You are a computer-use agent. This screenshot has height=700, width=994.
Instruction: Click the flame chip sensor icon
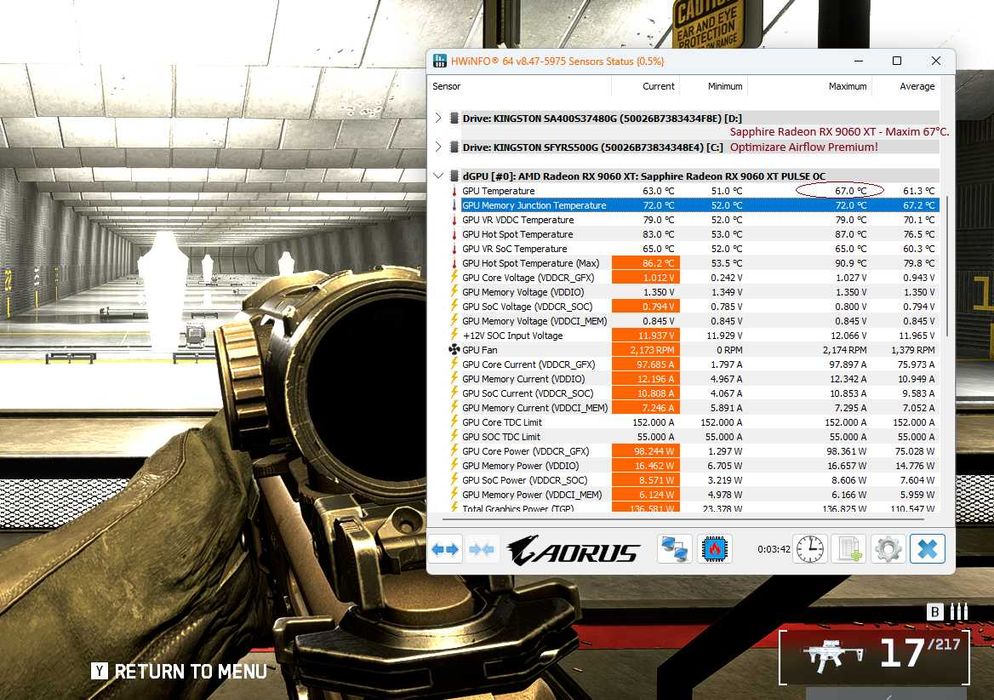[714, 549]
